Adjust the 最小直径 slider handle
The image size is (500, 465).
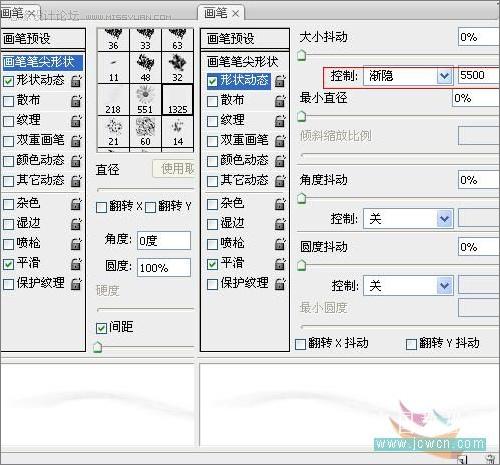(x=302, y=116)
